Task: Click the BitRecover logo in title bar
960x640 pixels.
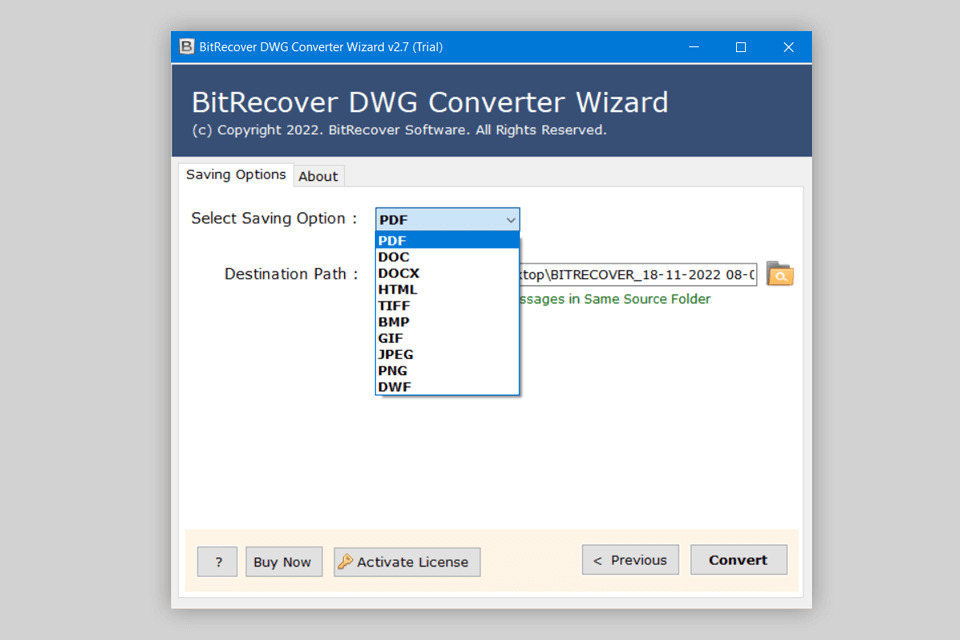Action: click(187, 47)
